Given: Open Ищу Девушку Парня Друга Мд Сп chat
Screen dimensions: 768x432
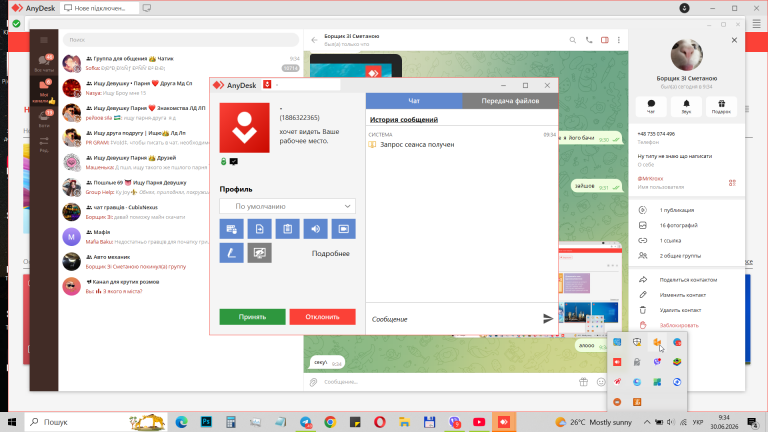Looking at the screenshot, I should 134,88.
